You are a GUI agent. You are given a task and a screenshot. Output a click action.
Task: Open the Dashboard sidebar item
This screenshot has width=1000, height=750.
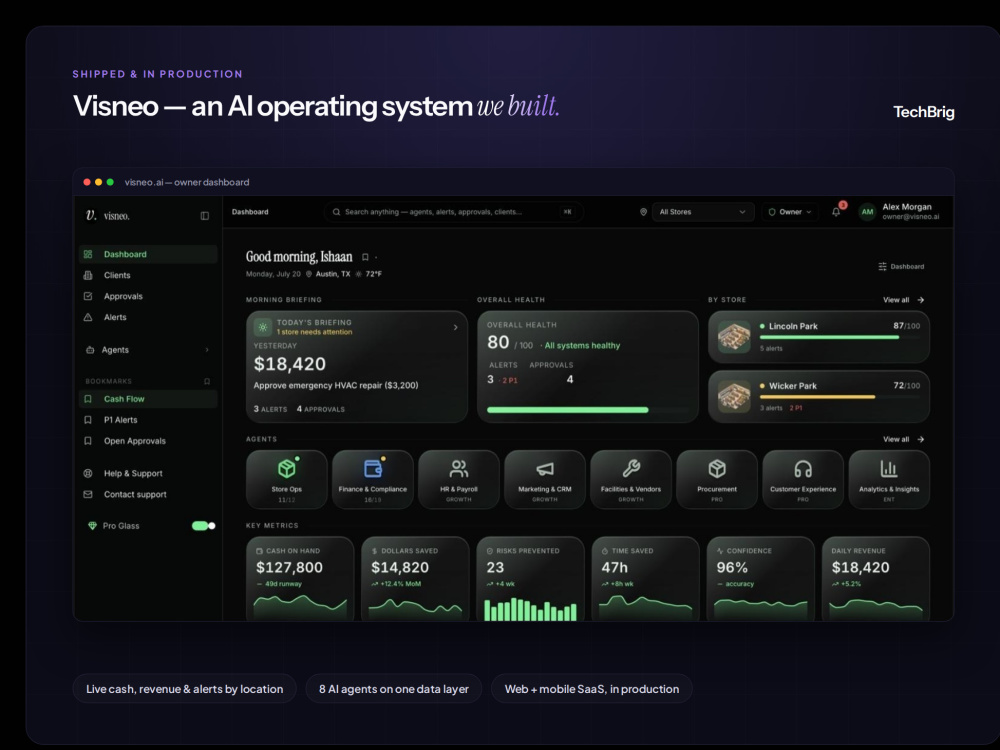pyautogui.click(x=148, y=254)
